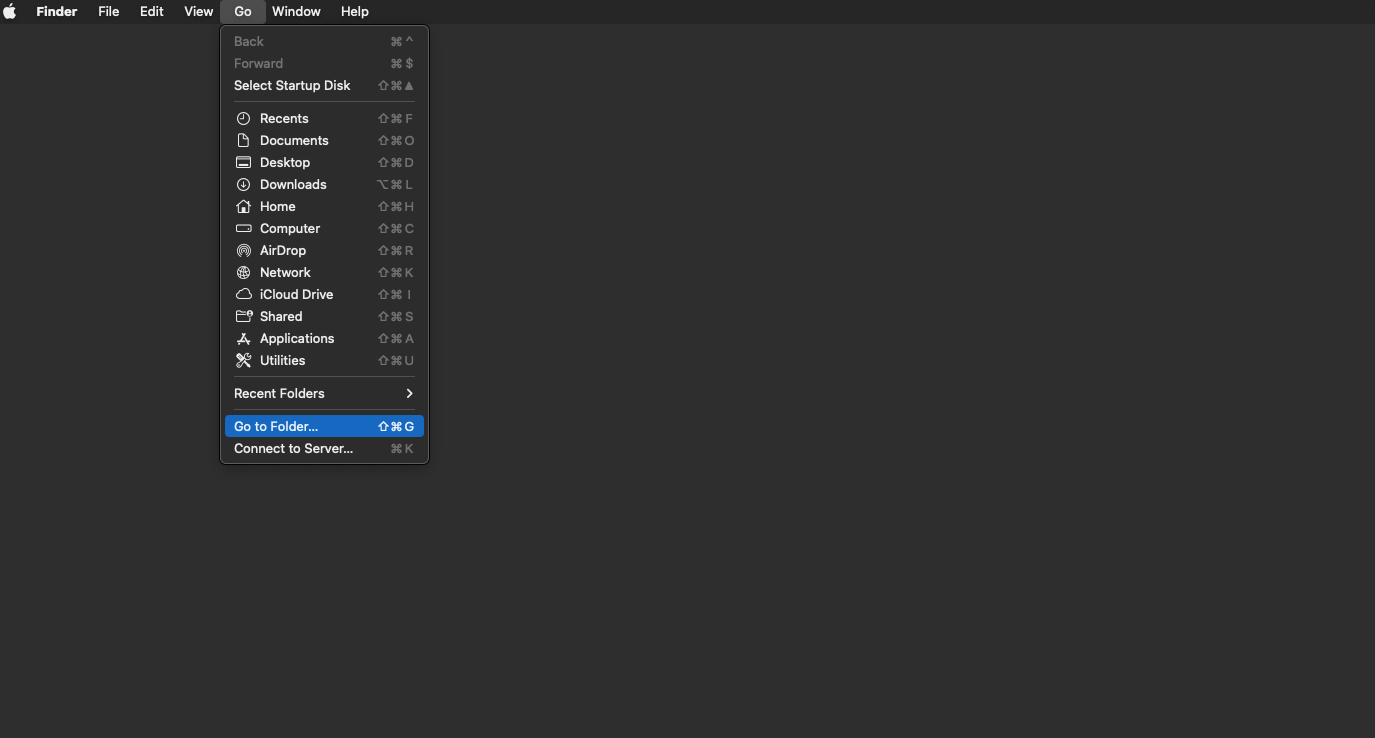Image resolution: width=1375 pixels, height=738 pixels.
Task: Go to Documents
Action: pos(324,141)
